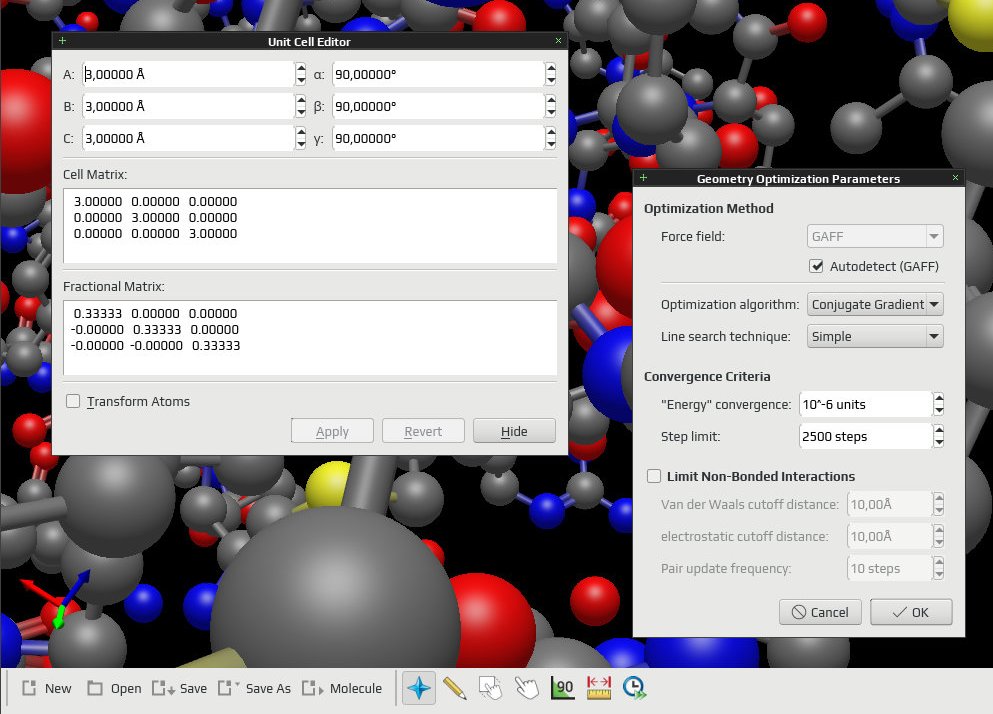993x714 pixels.
Task: Click the Step limit 2500 steps field
Action: 866,437
